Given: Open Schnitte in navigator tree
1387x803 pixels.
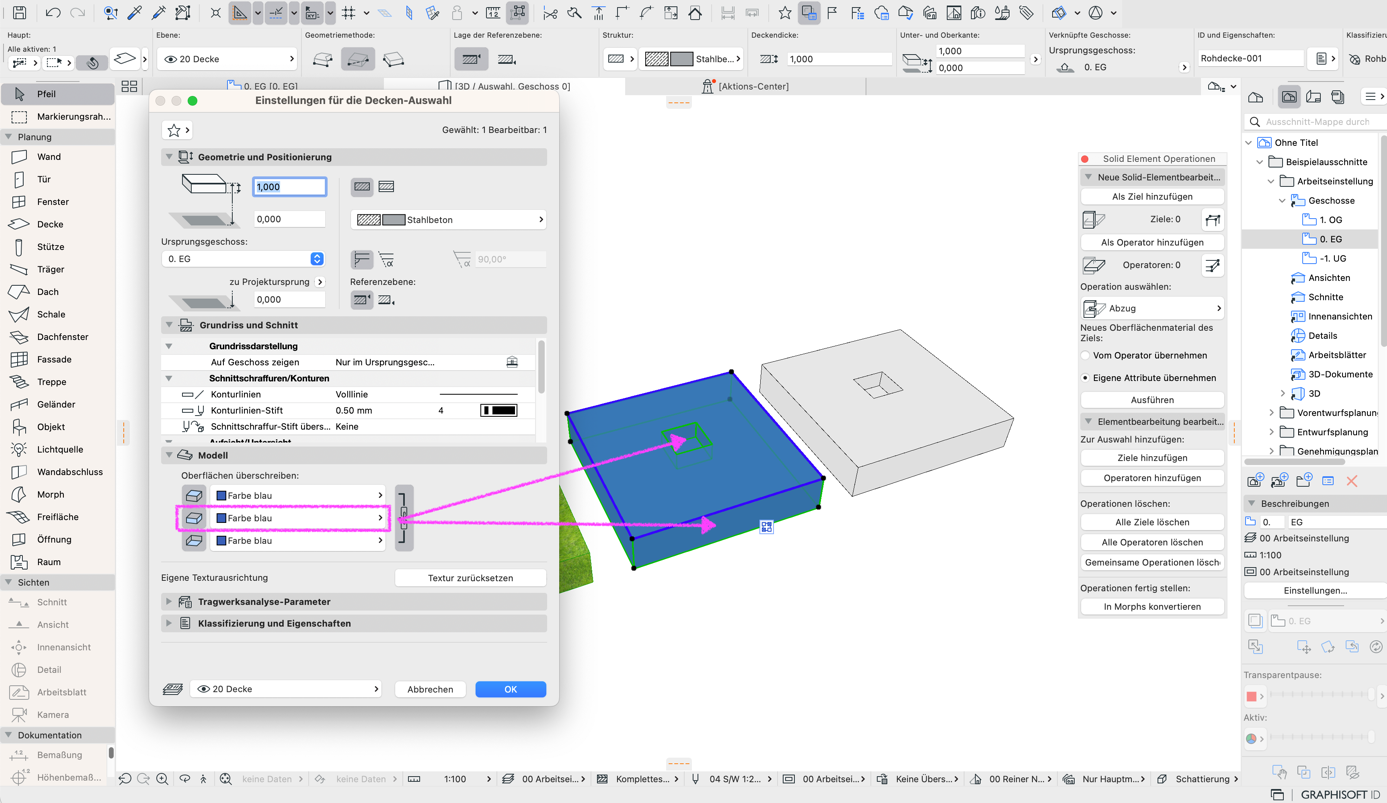Looking at the screenshot, I should tap(1326, 297).
